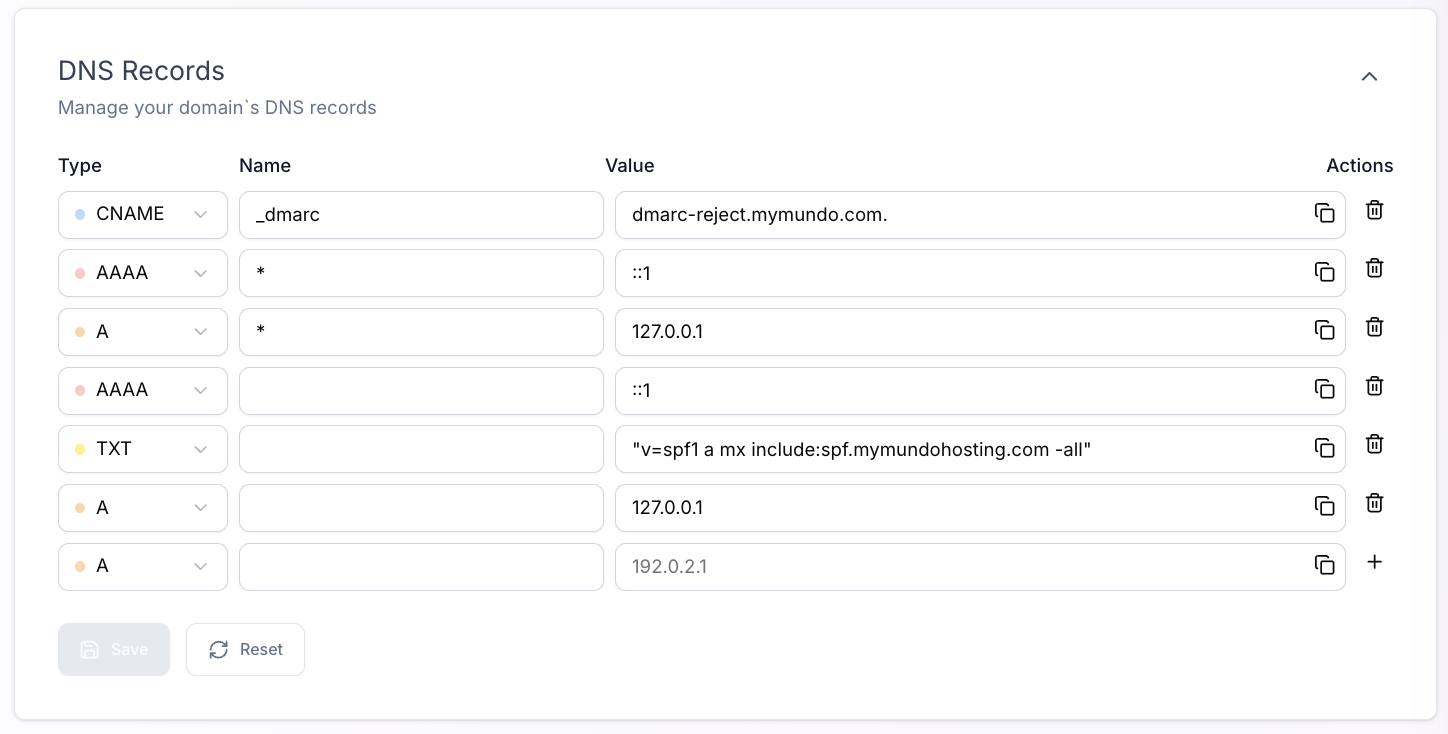1448x734 pixels.
Task: Open the TXT record type selector
Action: click(142, 448)
